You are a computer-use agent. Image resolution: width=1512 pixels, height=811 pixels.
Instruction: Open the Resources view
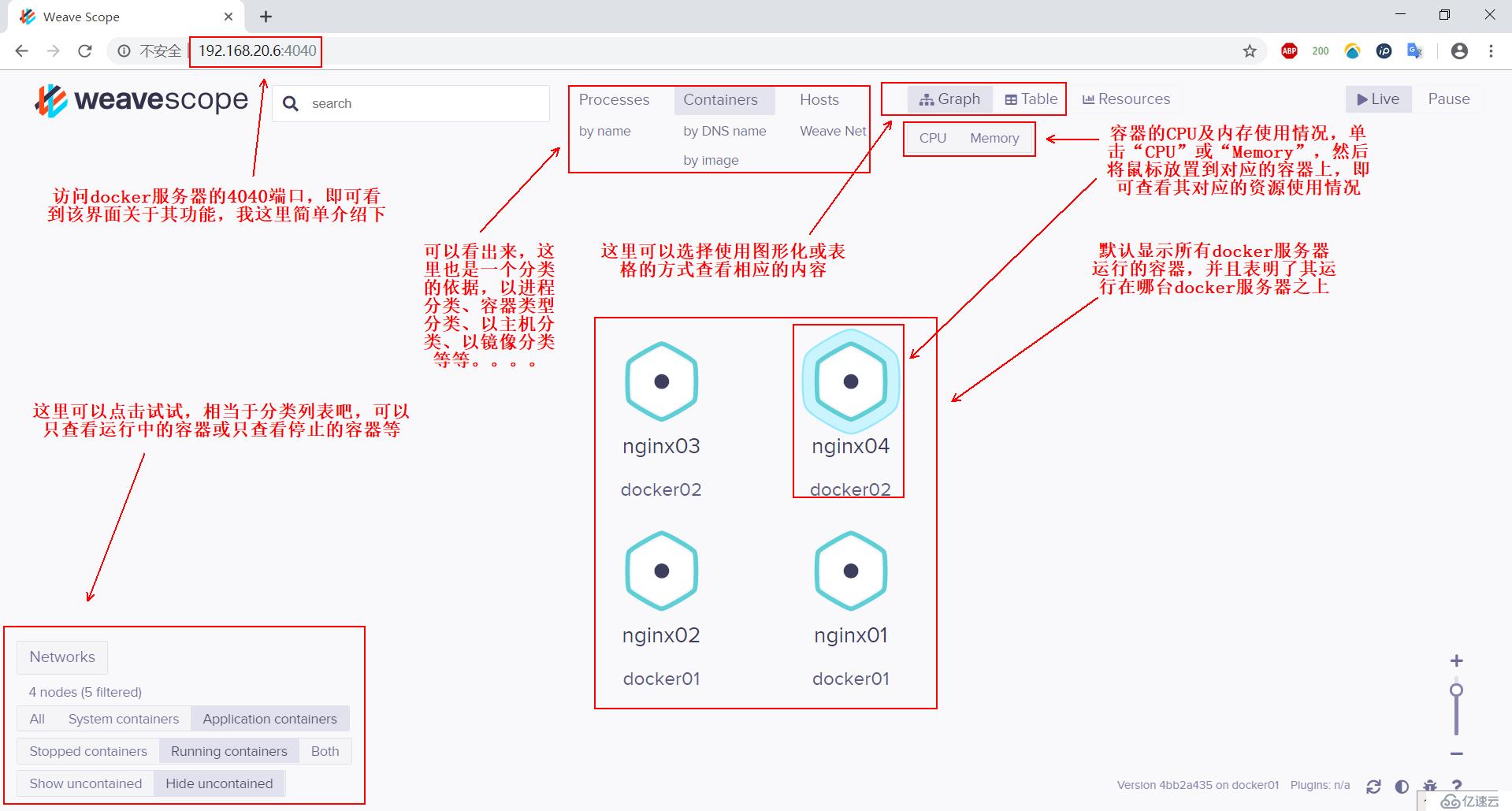(1126, 99)
